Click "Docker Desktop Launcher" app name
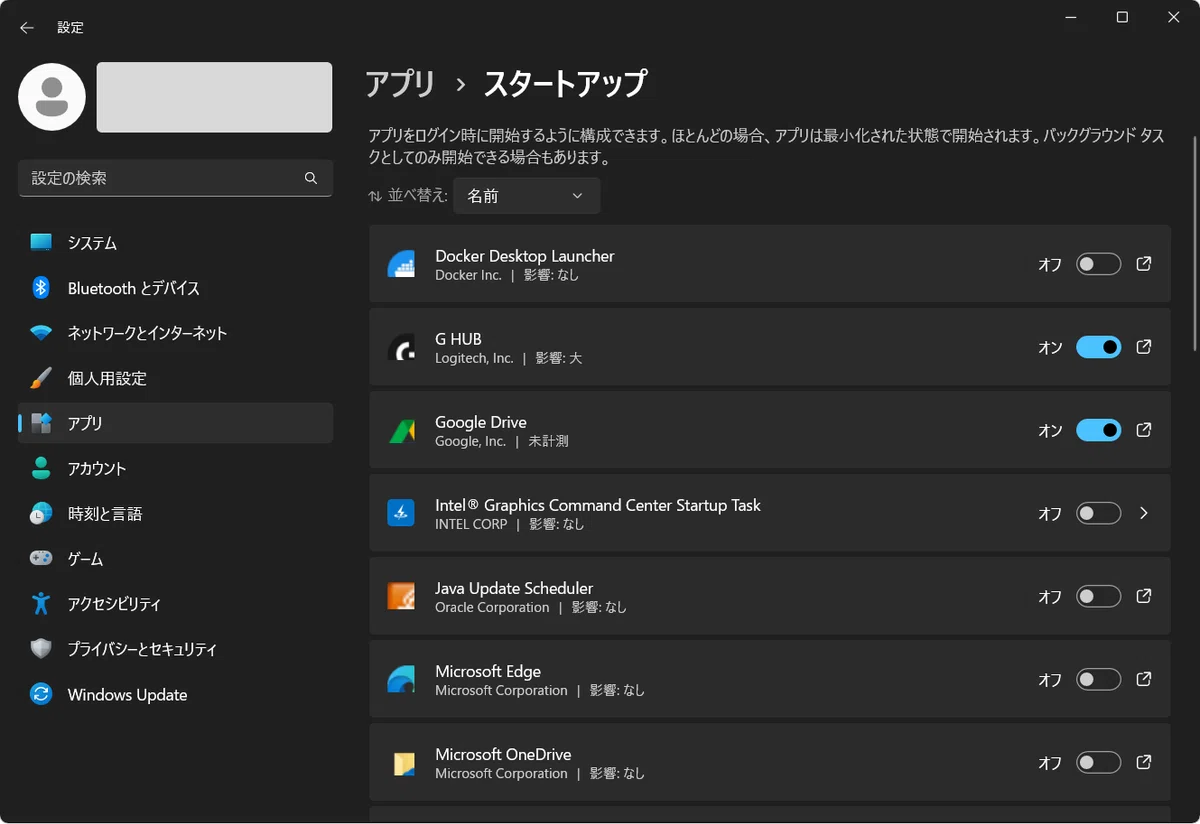1200x824 pixels. coord(524,256)
